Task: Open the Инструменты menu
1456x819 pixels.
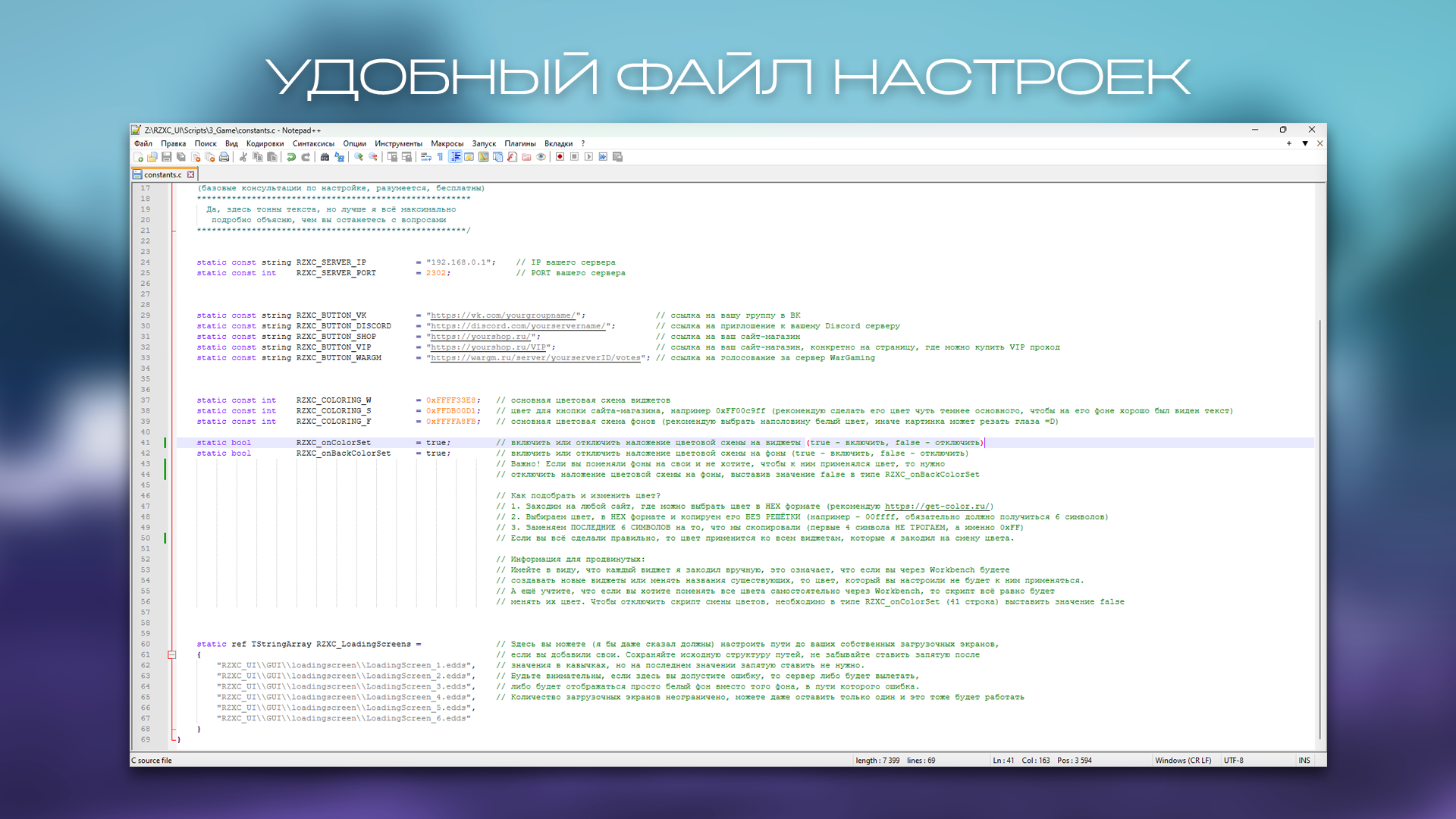Action: coord(398,143)
